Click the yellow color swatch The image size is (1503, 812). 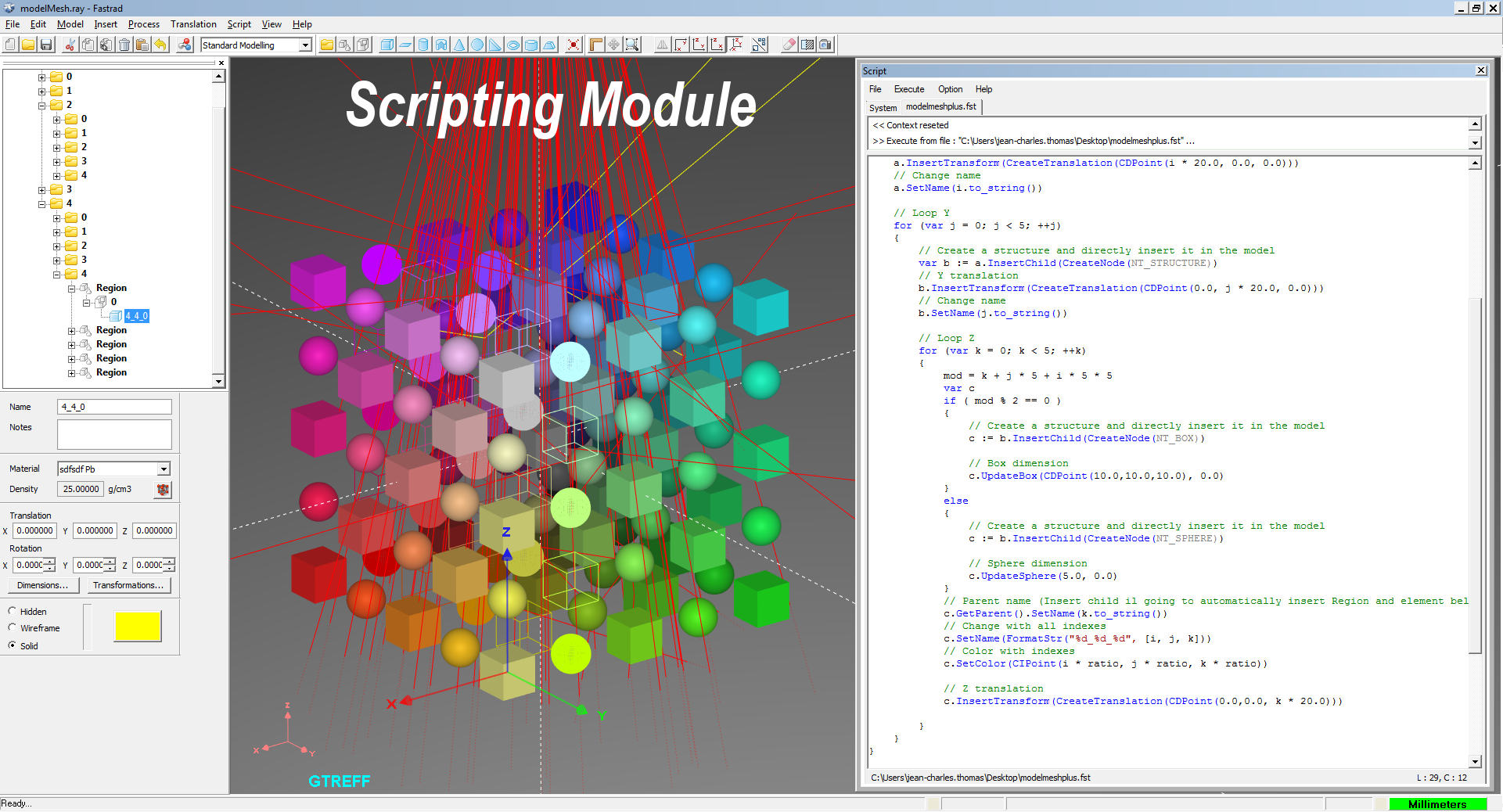(138, 626)
